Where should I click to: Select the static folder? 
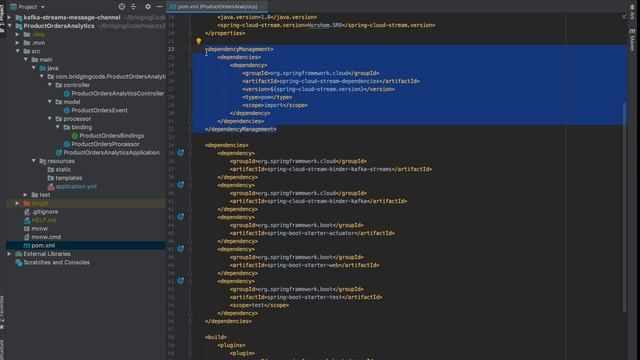tap(63, 169)
